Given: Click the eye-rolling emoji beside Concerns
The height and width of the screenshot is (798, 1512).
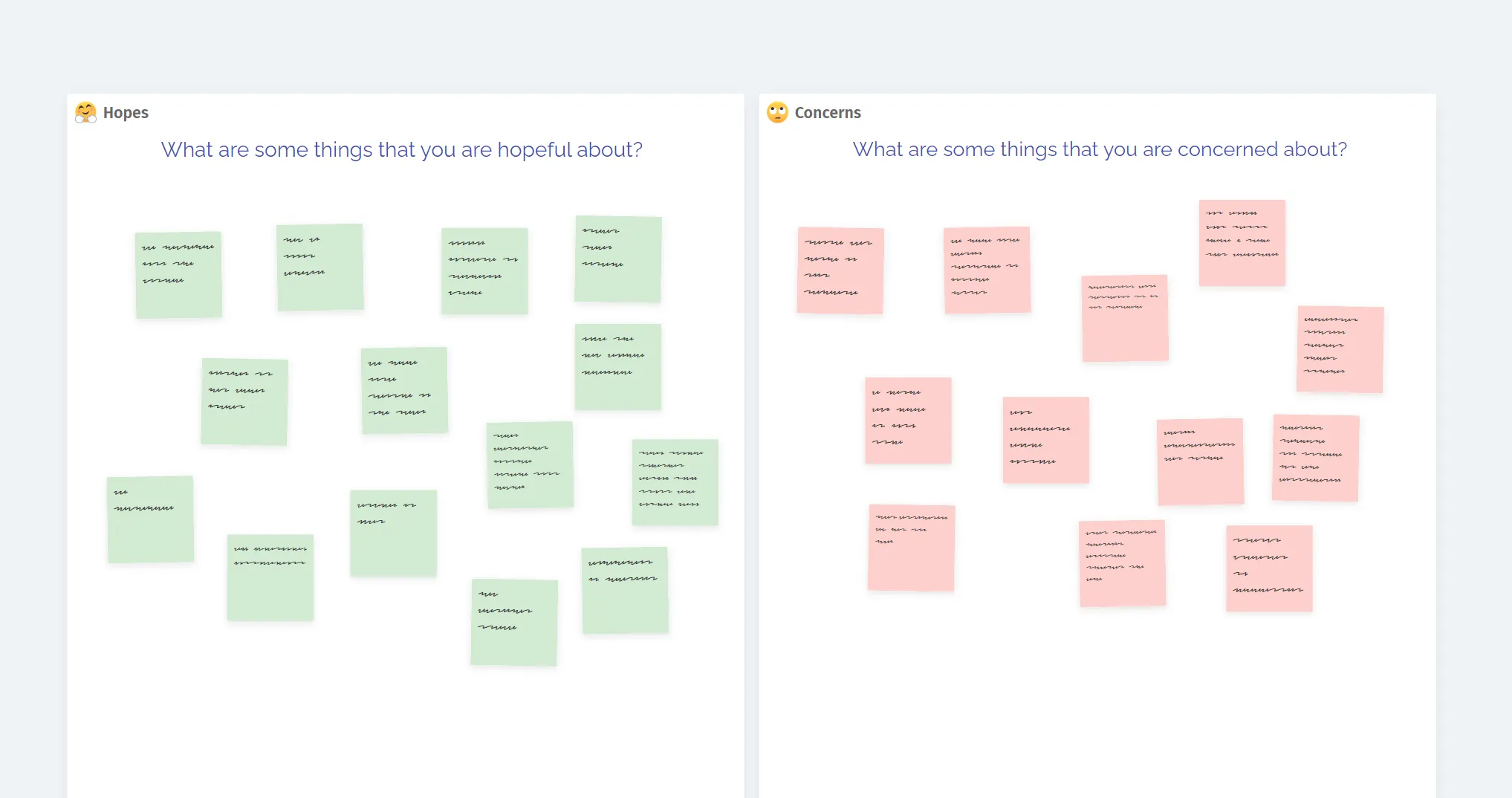Looking at the screenshot, I should 777,112.
